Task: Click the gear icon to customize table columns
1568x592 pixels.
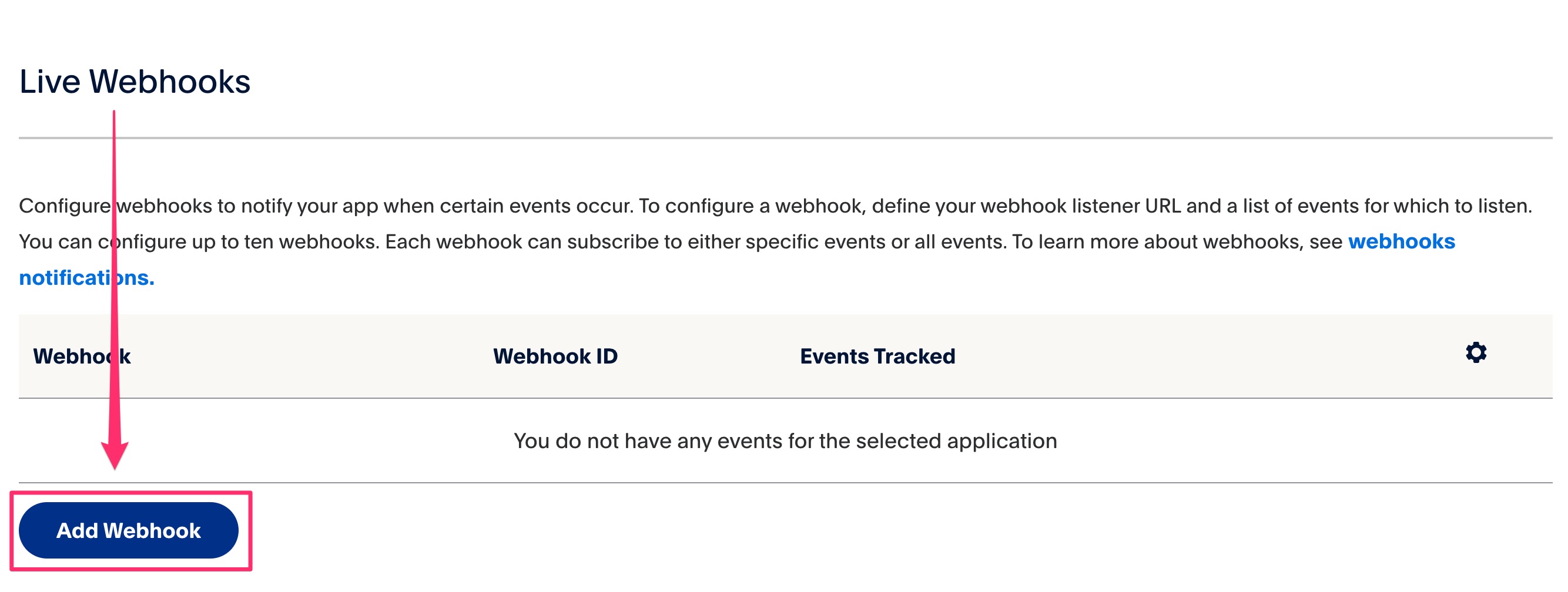Action: point(1476,352)
